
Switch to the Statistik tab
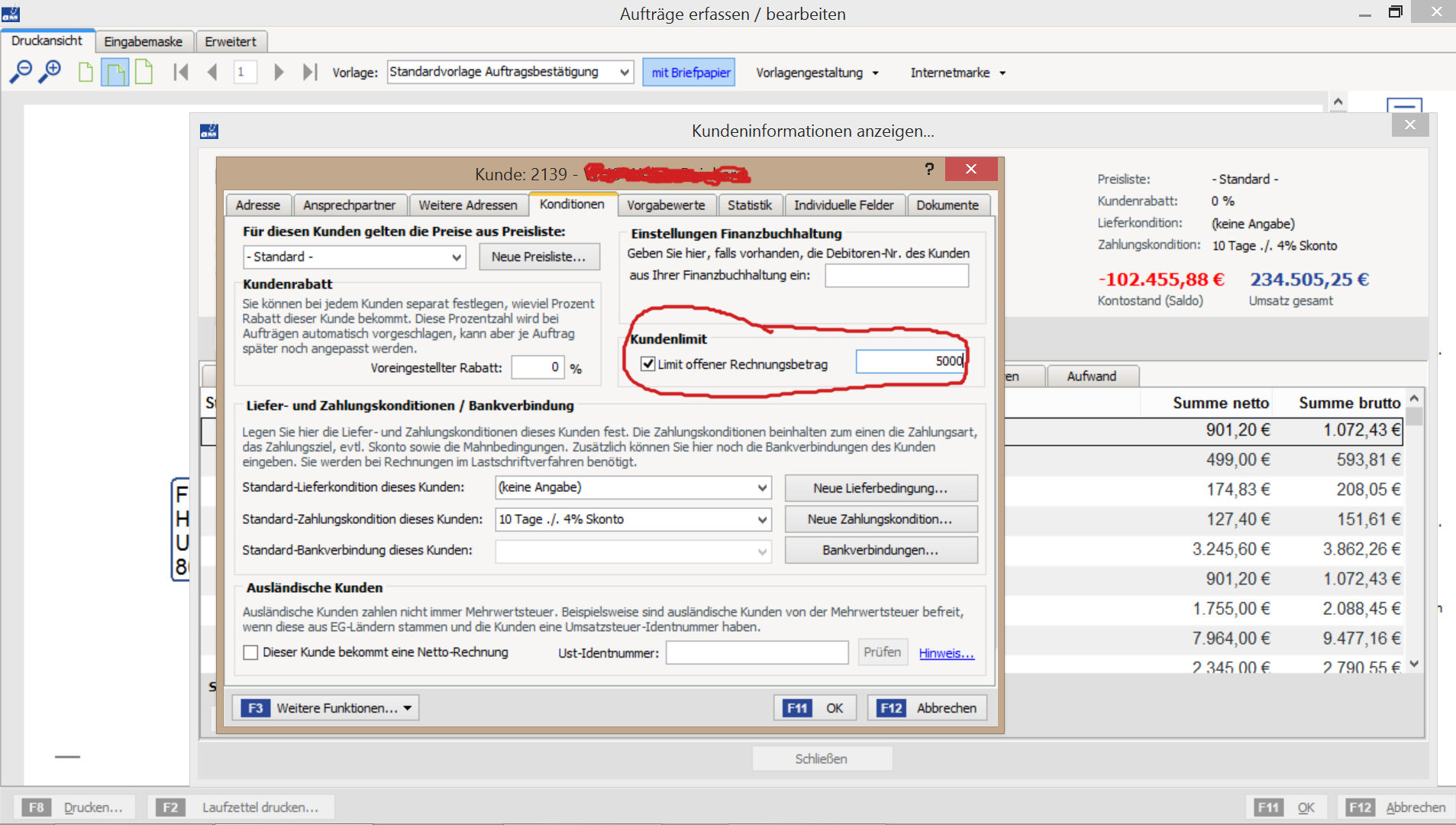coord(749,205)
